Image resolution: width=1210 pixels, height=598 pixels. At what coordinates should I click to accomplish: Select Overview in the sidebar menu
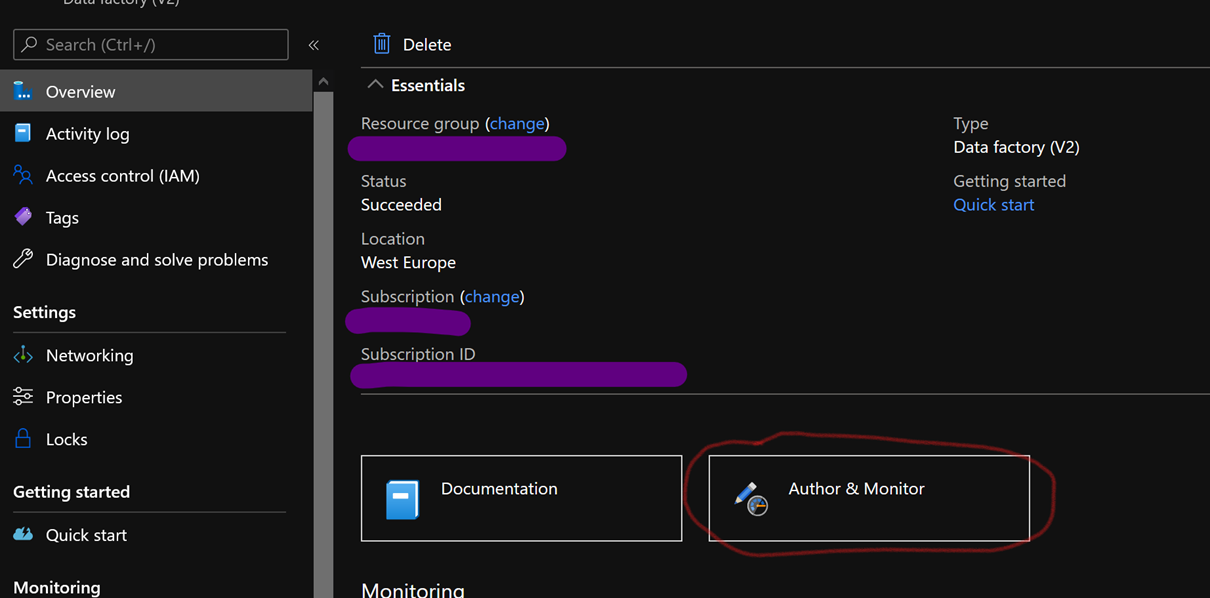pos(80,91)
